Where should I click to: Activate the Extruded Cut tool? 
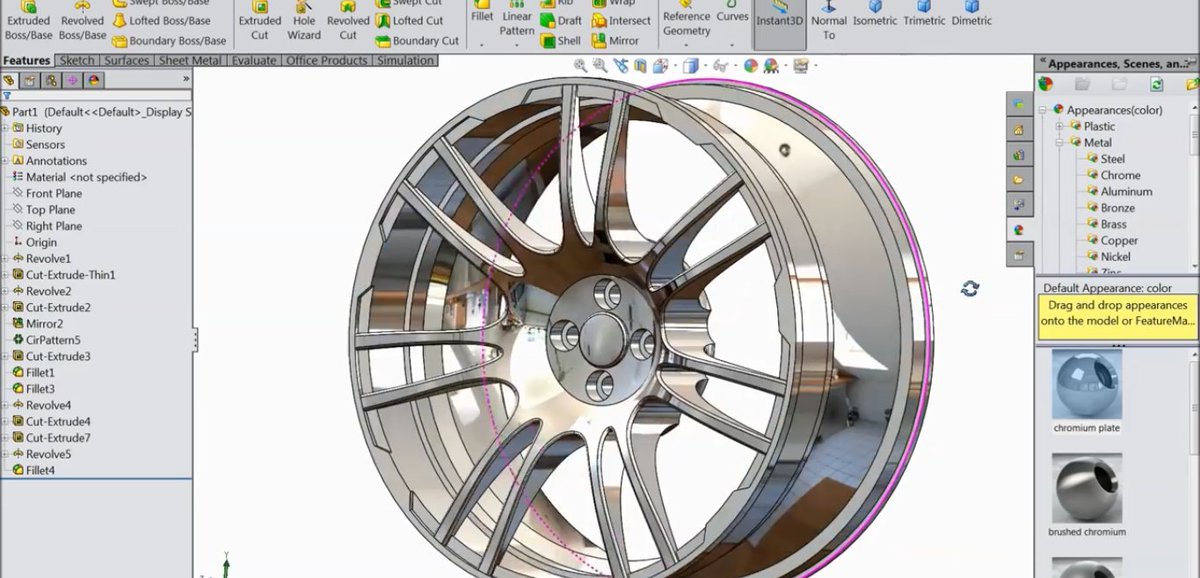point(260,22)
